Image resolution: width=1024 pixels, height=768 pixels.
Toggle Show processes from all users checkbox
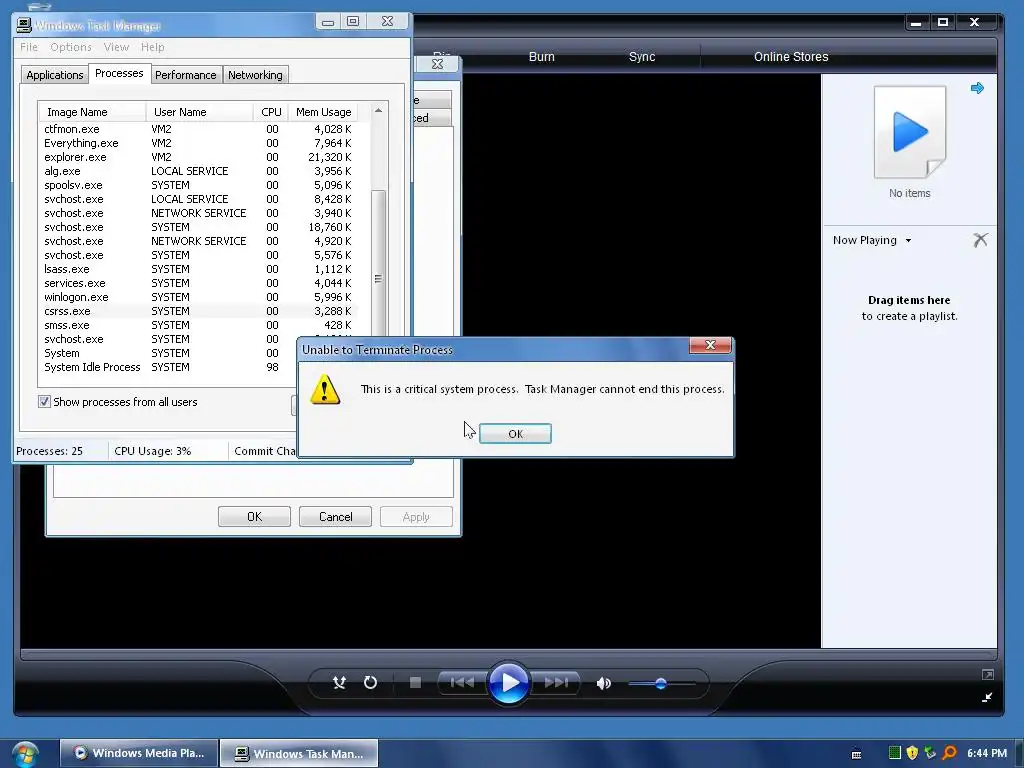click(x=44, y=402)
